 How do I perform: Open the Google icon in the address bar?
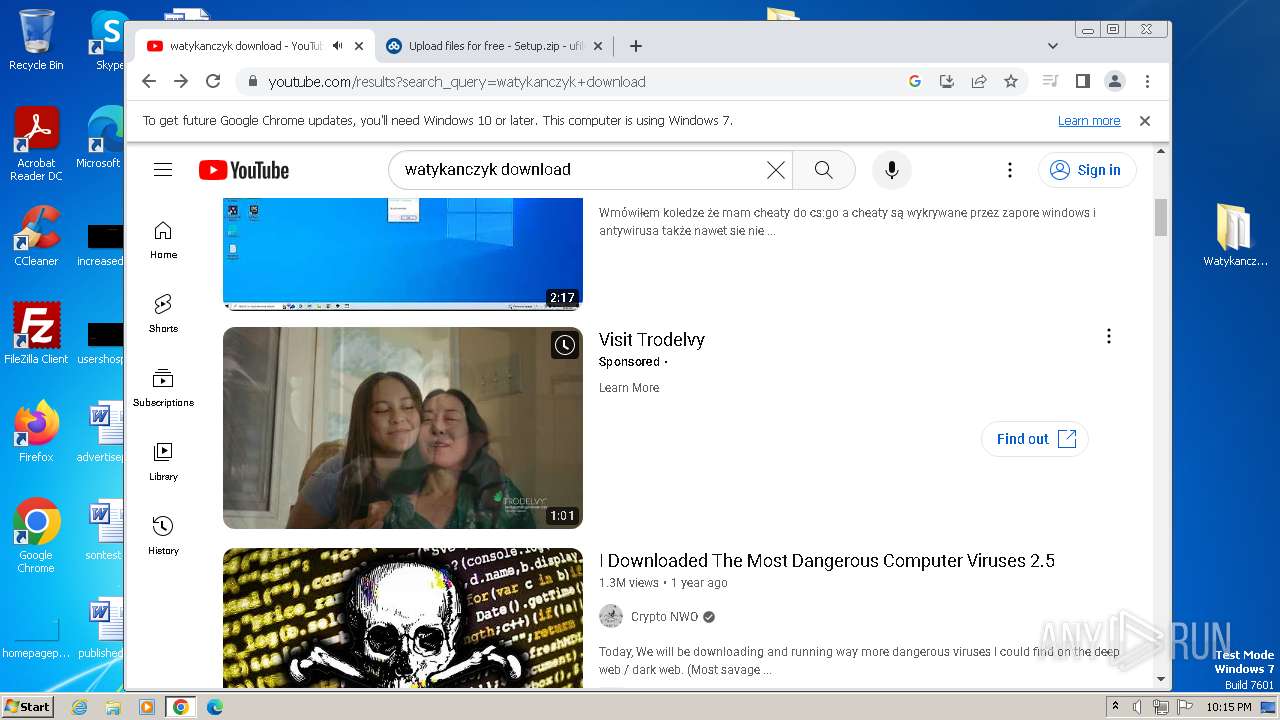tap(914, 82)
